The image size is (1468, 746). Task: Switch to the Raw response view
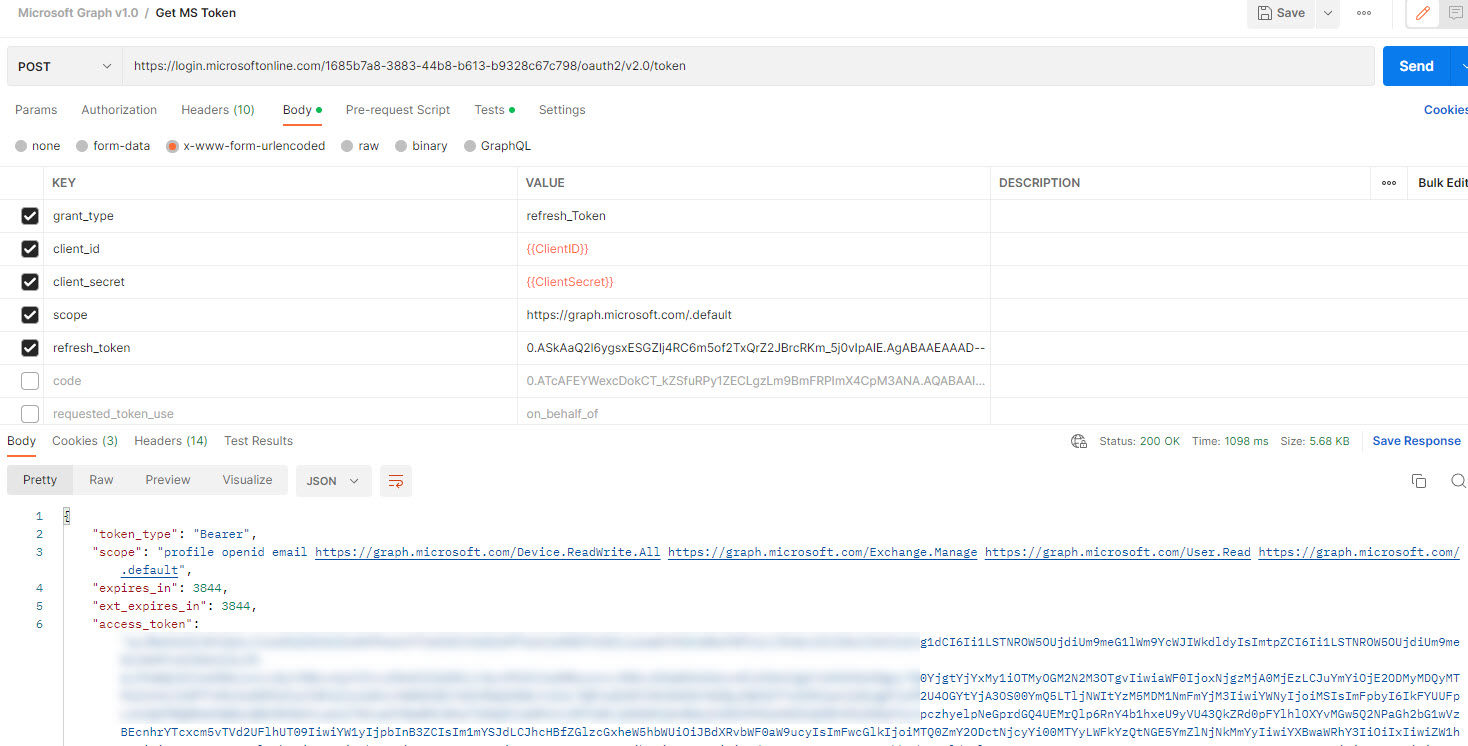[101, 480]
